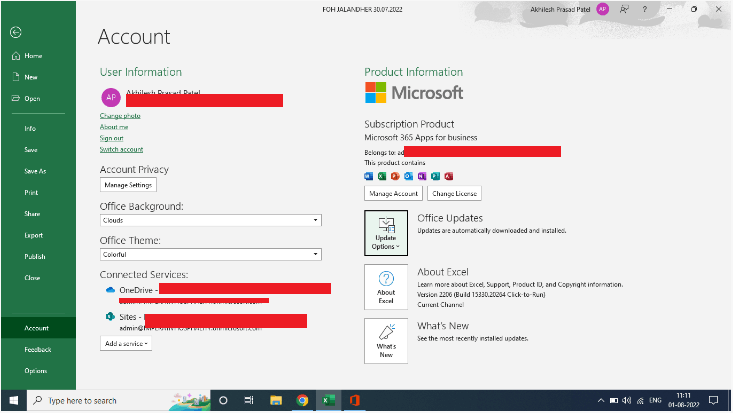Open the Print page
This screenshot has height=413, width=733.
click(x=31, y=192)
